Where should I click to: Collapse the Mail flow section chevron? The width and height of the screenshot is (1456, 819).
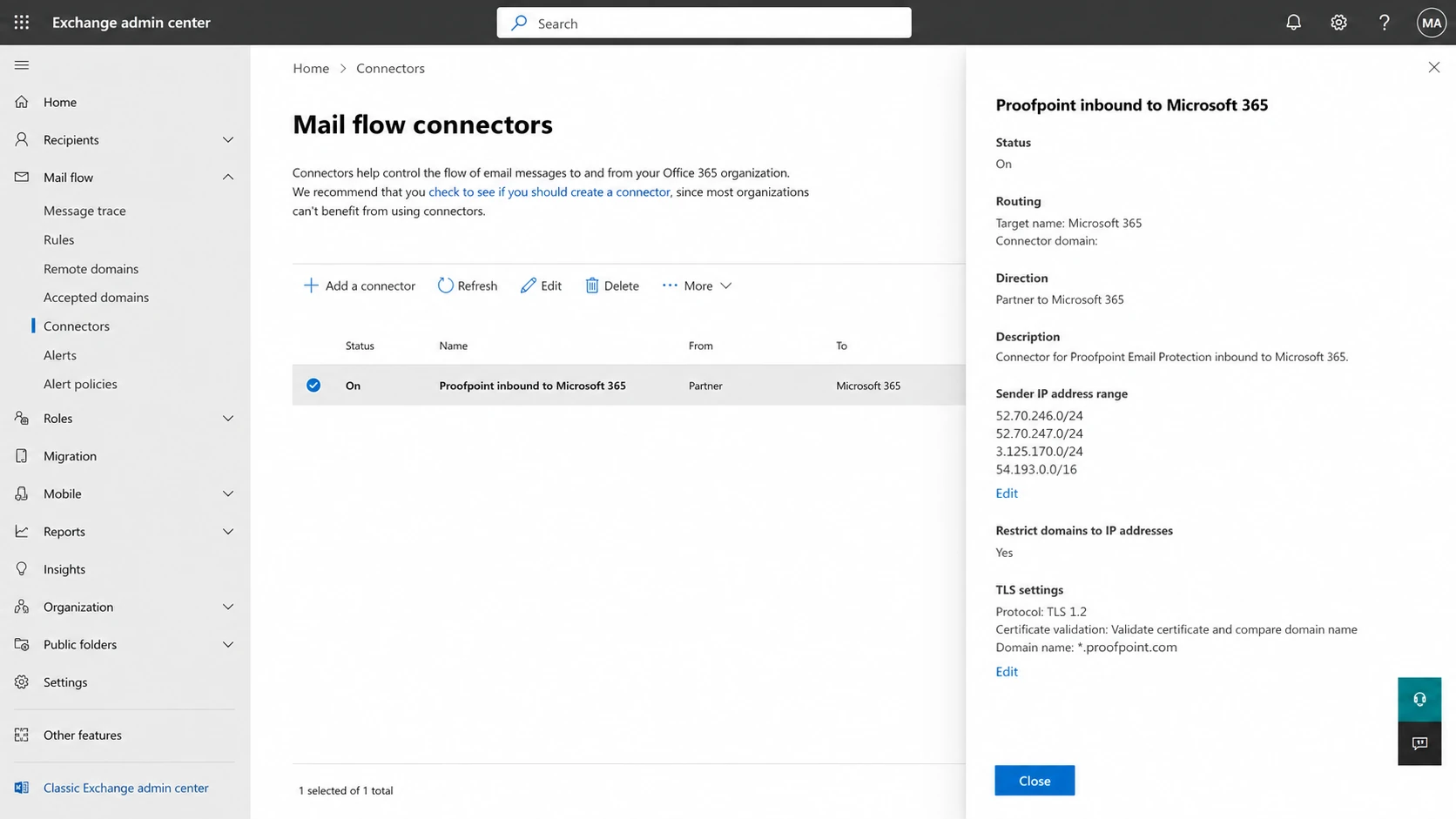pos(227,177)
